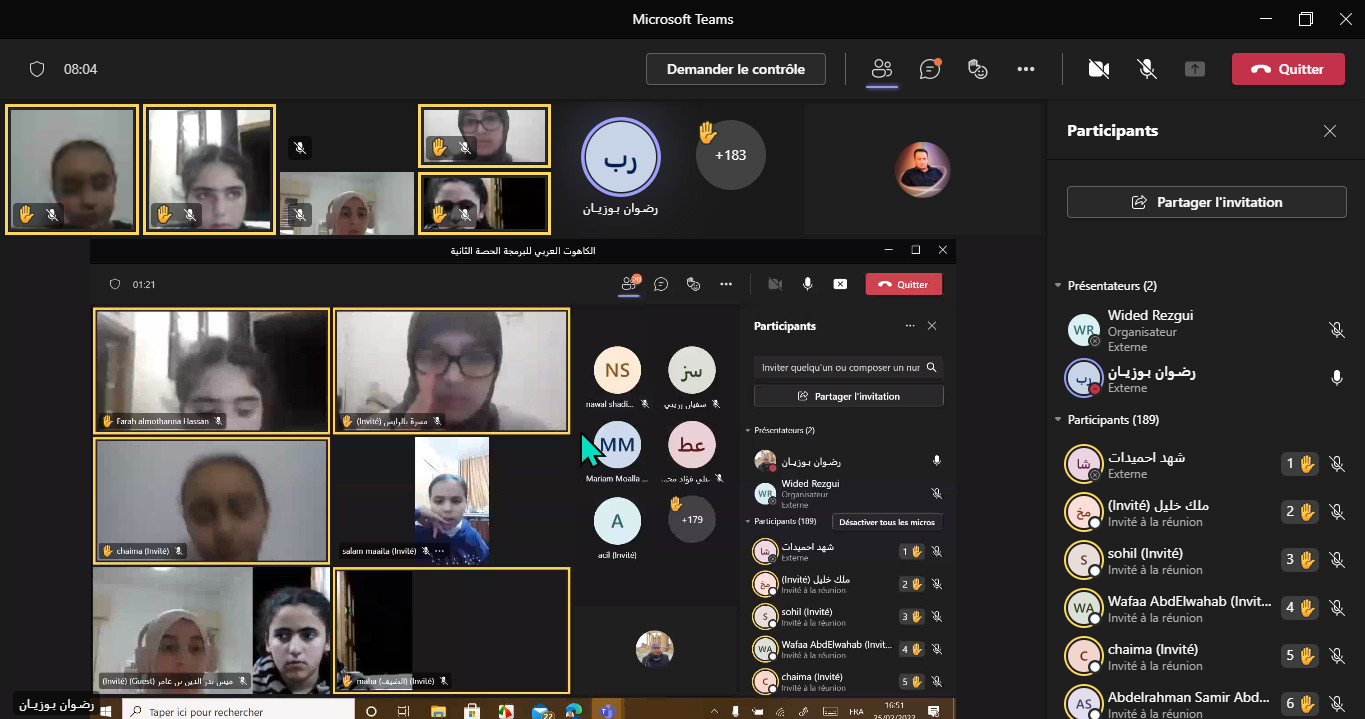Toggle the muted microphone in the main toolbar
The height and width of the screenshot is (719, 1365).
pos(1147,69)
